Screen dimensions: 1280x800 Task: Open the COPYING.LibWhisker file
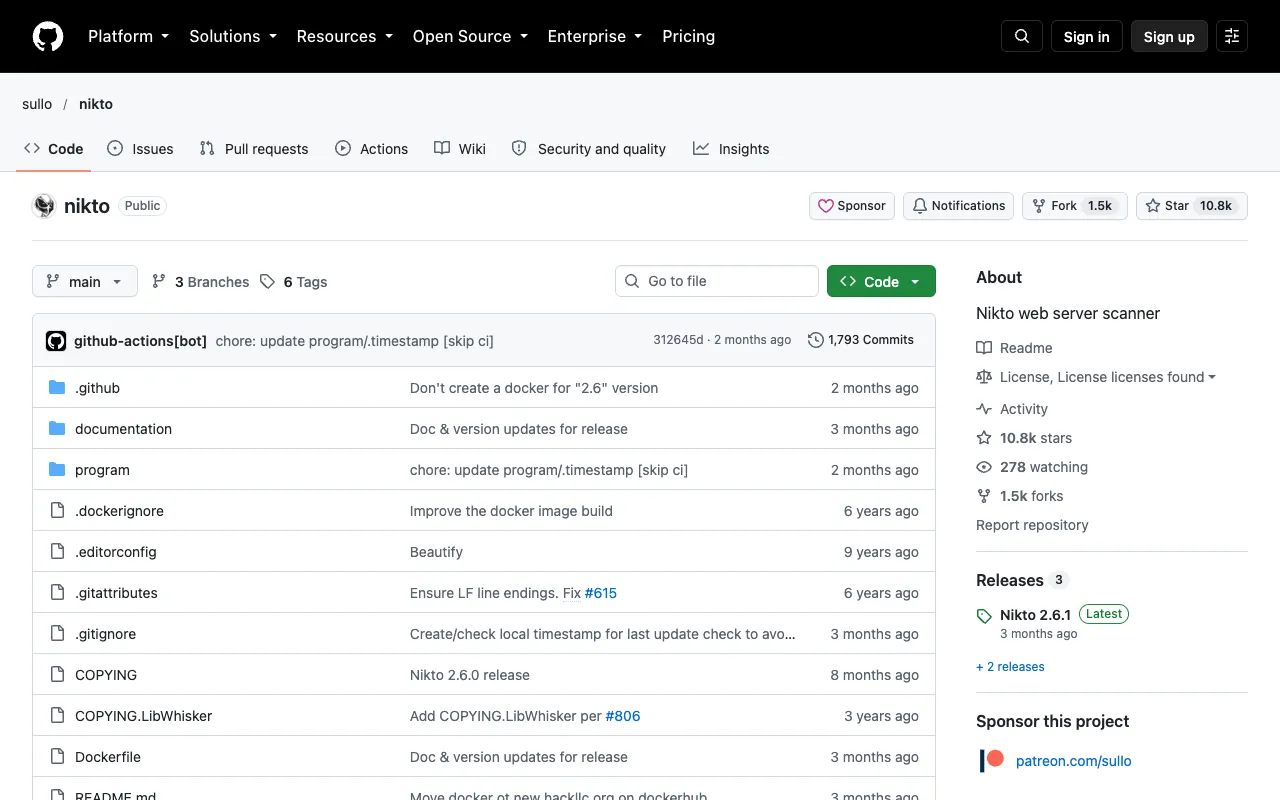point(144,716)
